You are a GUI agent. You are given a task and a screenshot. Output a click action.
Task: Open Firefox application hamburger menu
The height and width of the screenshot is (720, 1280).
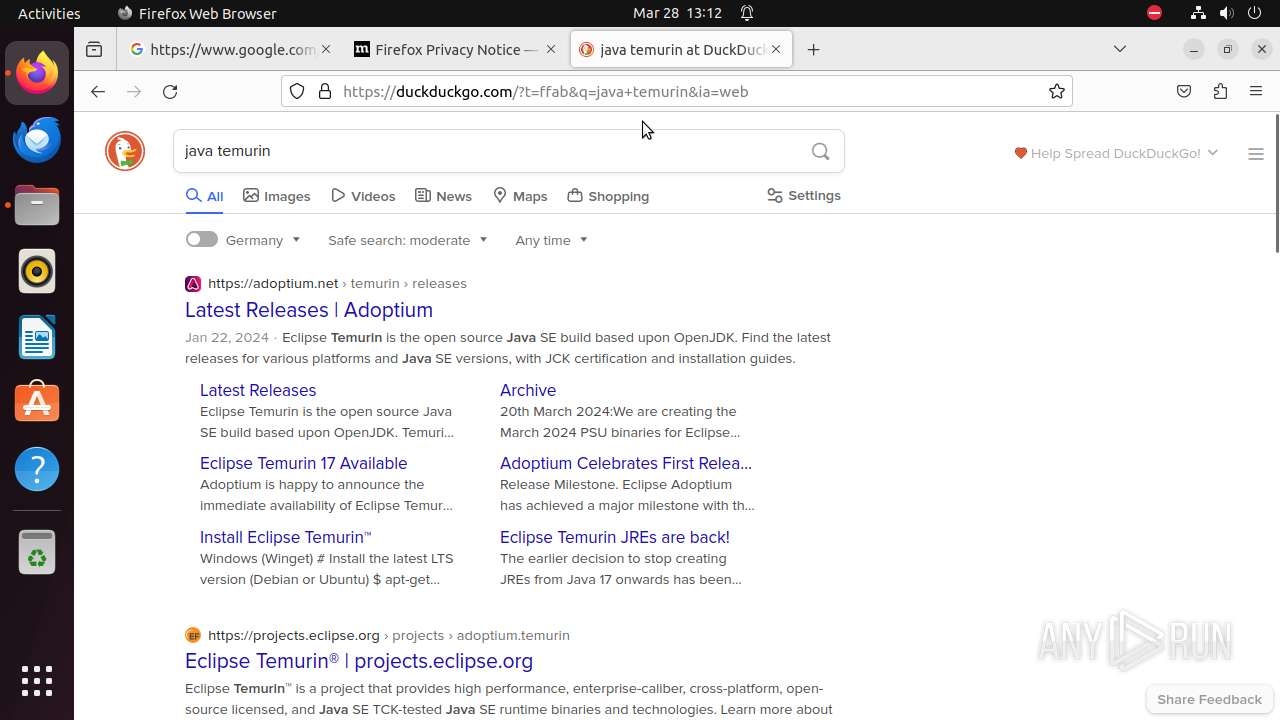coord(1256,91)
